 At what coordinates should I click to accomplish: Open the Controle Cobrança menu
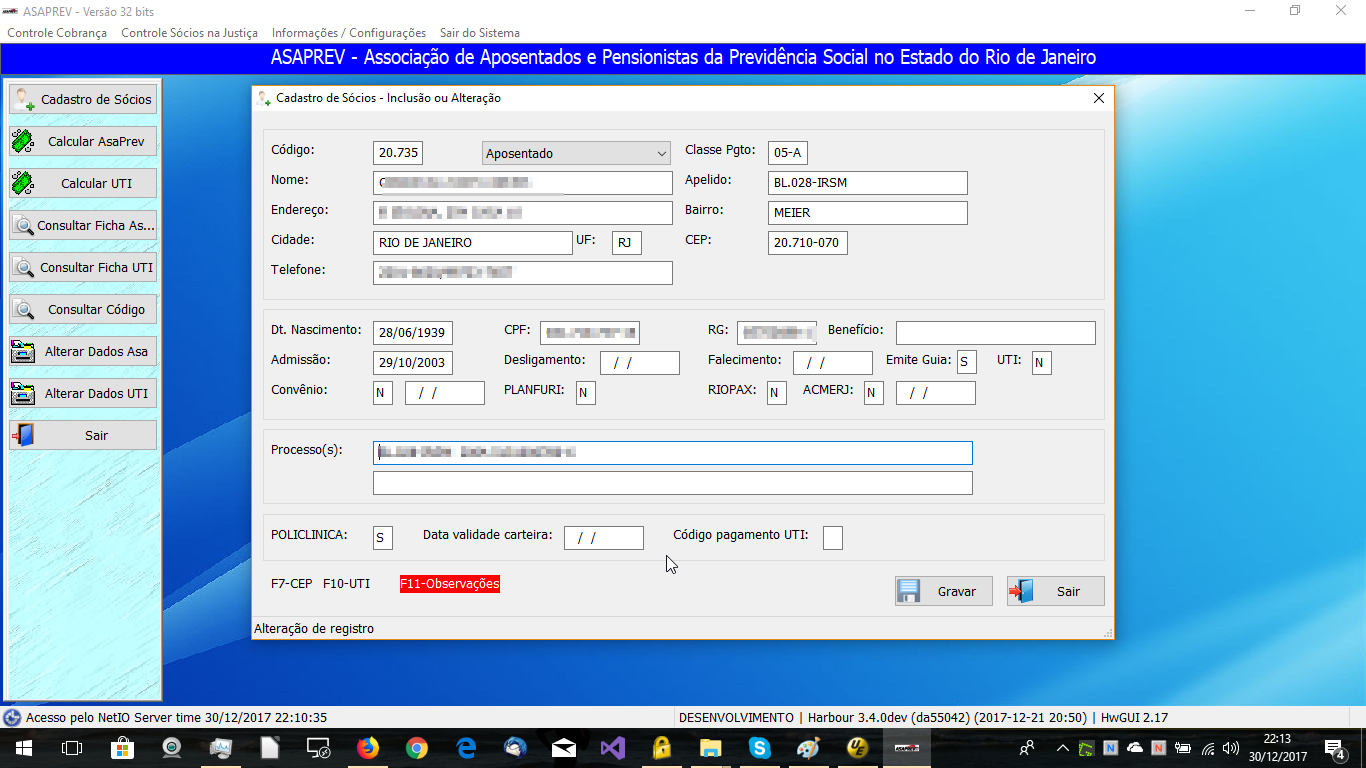coord(57,33)
